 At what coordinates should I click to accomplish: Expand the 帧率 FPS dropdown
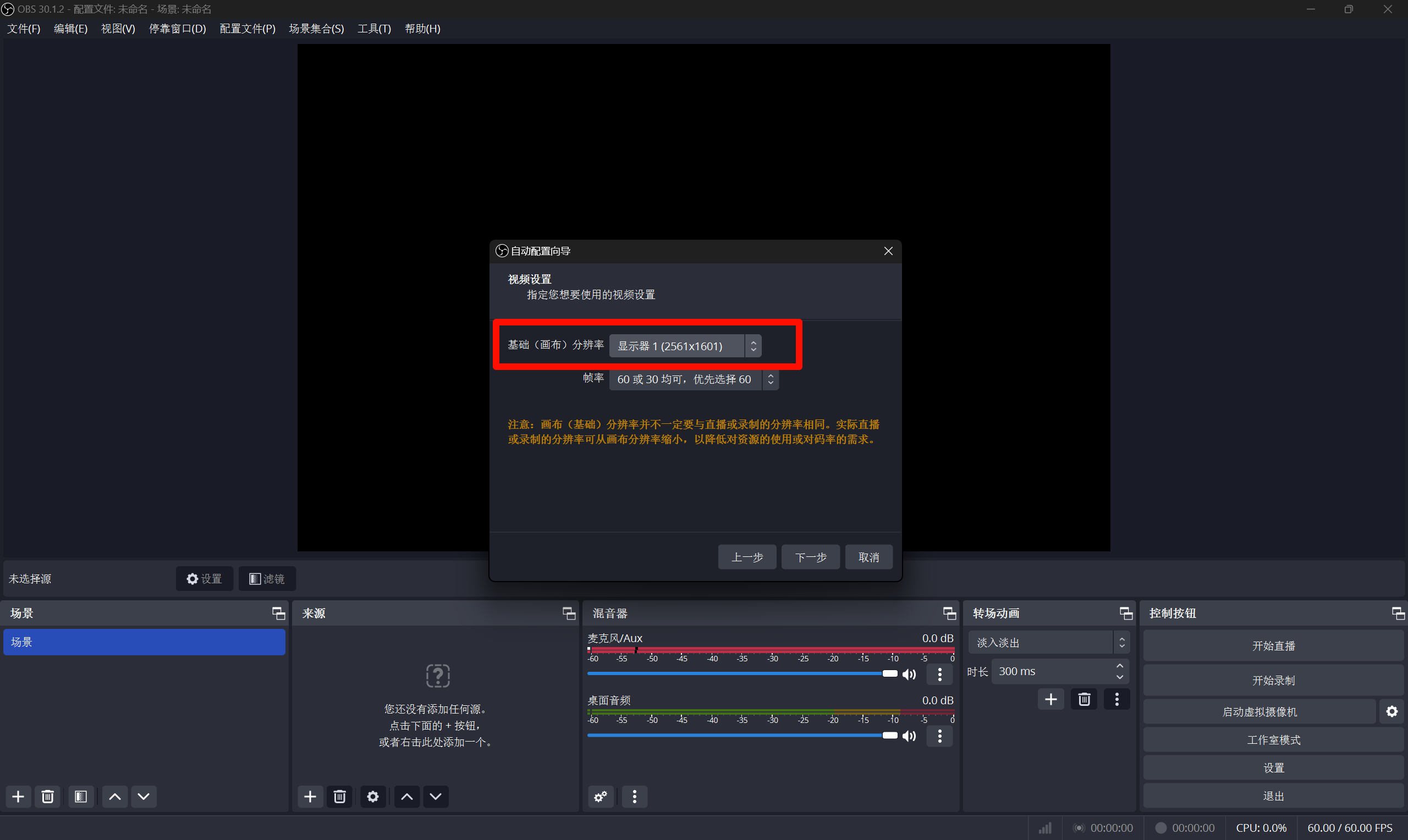pyautogui.click(x=693, y=379)
